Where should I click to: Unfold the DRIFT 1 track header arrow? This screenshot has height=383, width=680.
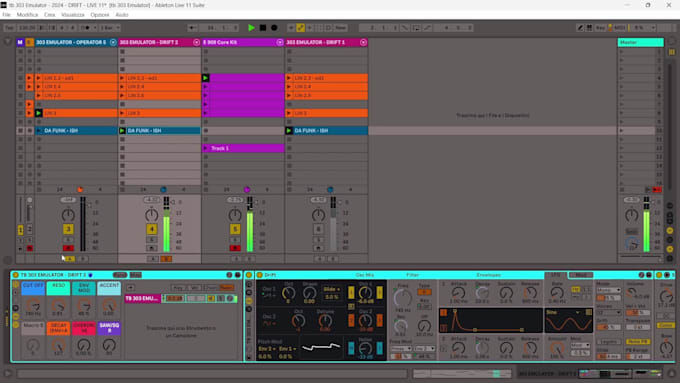click(363, 43)
